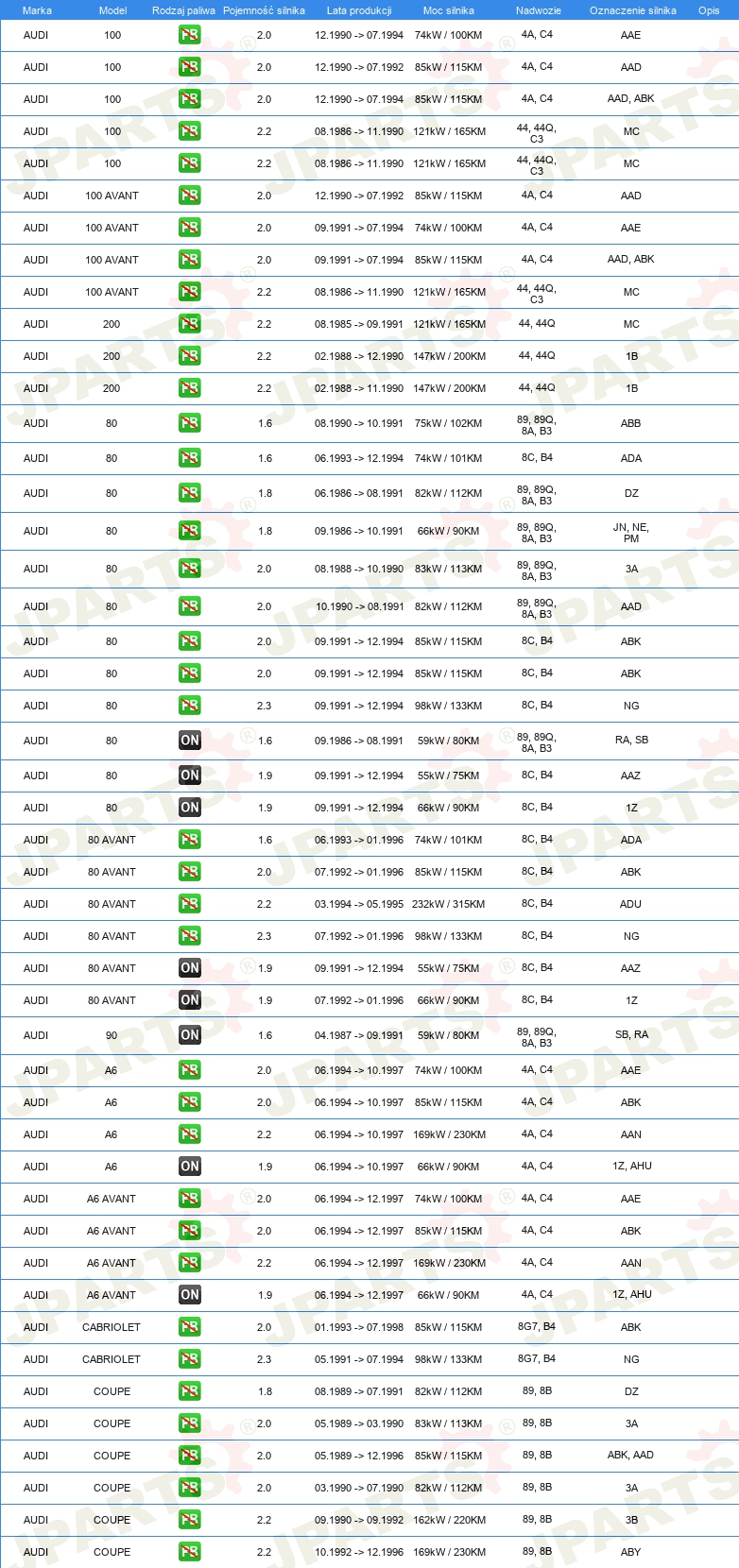Select the '232kW / 315KM' power cell
This screenshot has height=1568, width=739.
tap(449, 904)
